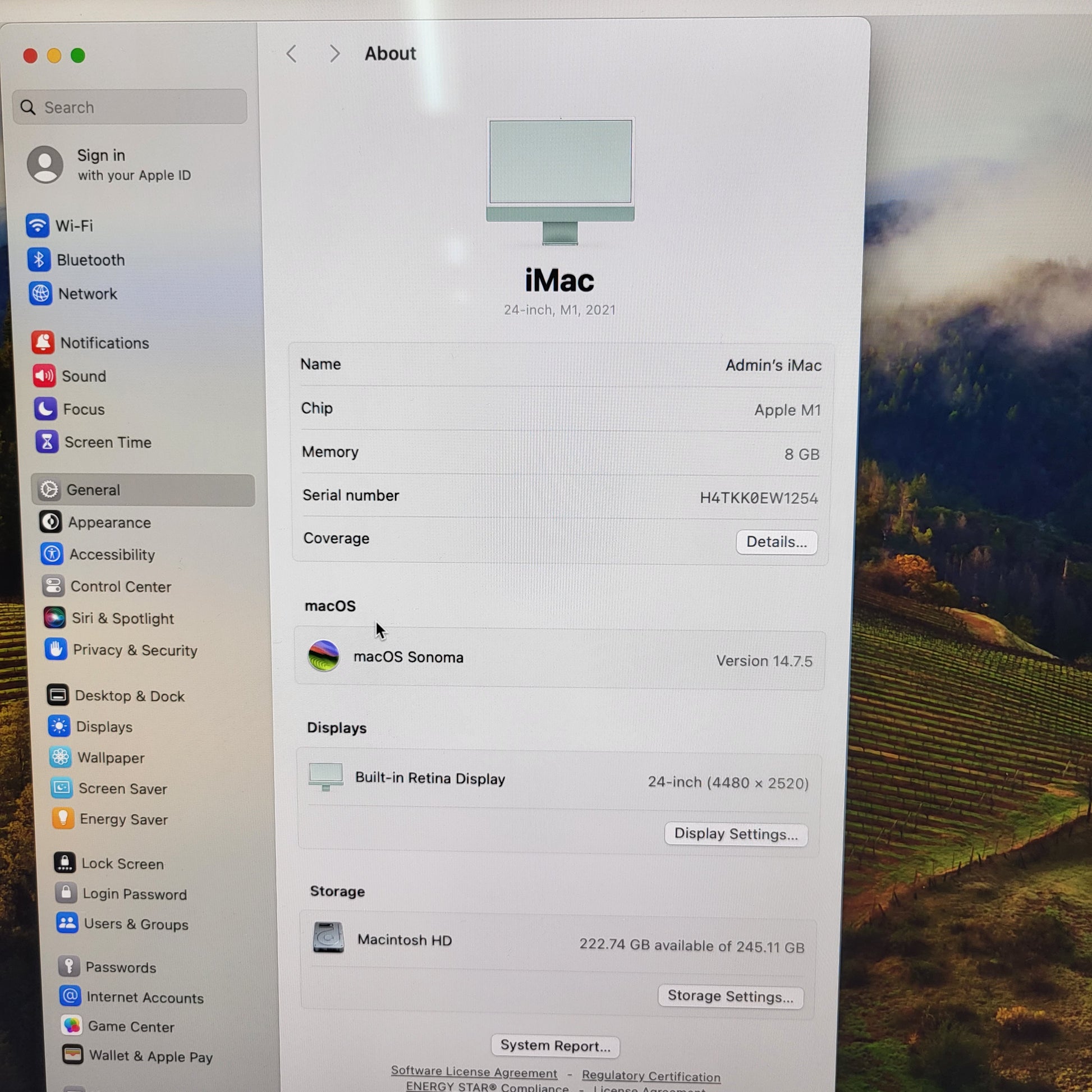Click in the Search field

coord(130,107)
